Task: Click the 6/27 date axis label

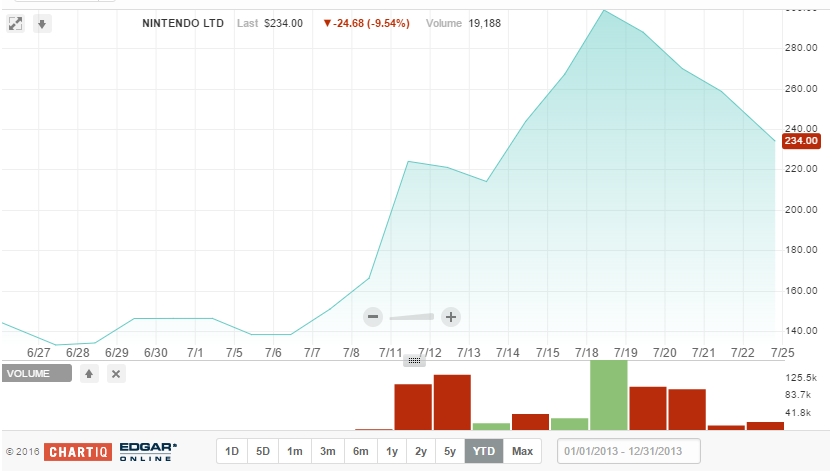Action: [x=39, y=353]
